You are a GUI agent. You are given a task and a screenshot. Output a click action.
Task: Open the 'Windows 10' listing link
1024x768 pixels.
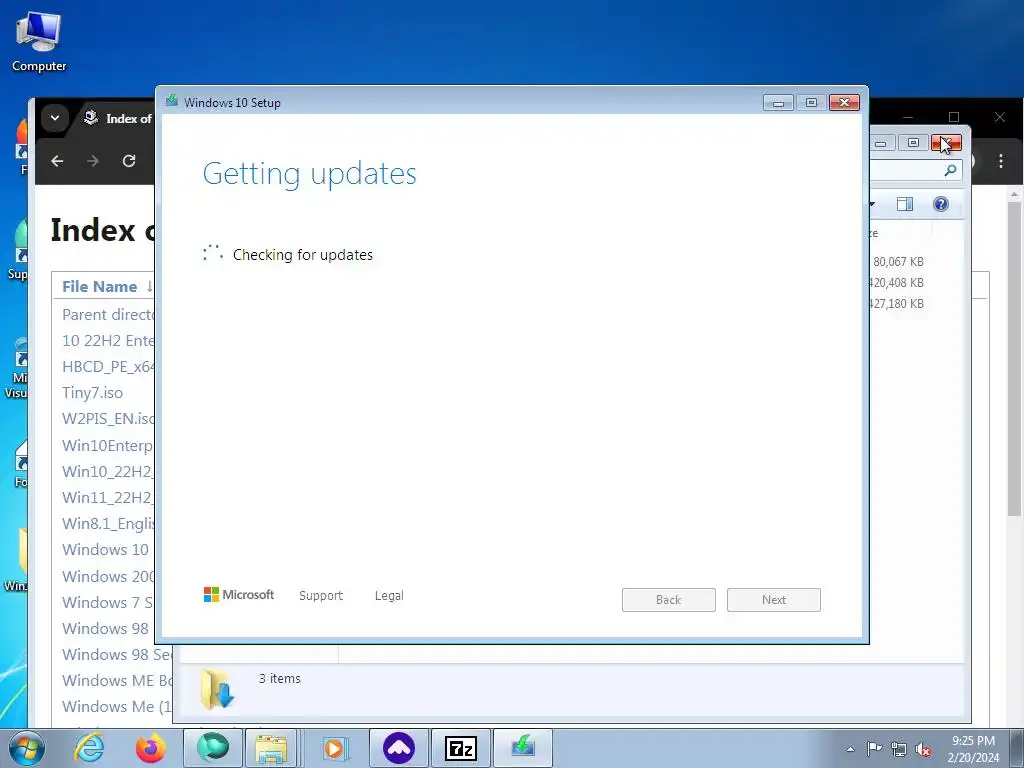pyautogui.click(x=105, y=550)
